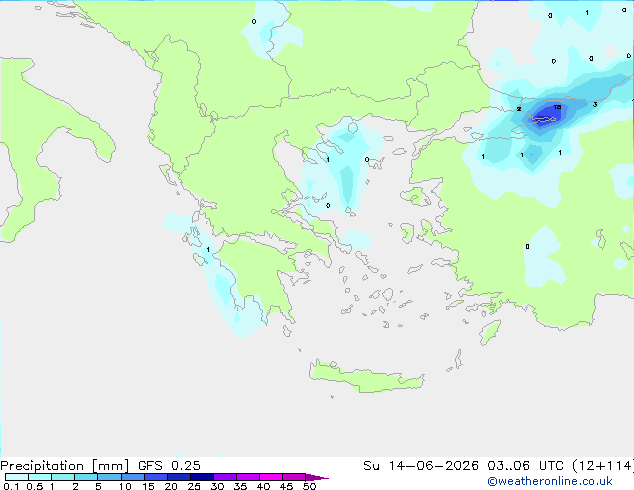The image size is (634, 490).
Task: Click the '(12+114)' forecast offset text
Action: [x=603, y=466]
